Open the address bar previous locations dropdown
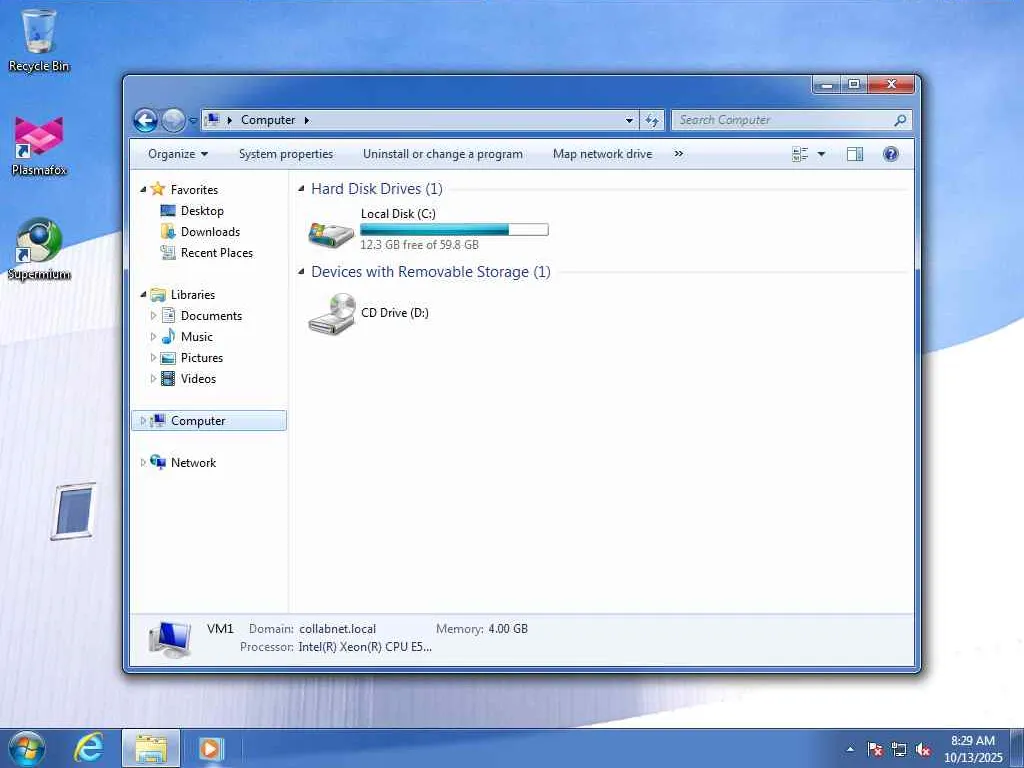 click(x=629, y=120)
